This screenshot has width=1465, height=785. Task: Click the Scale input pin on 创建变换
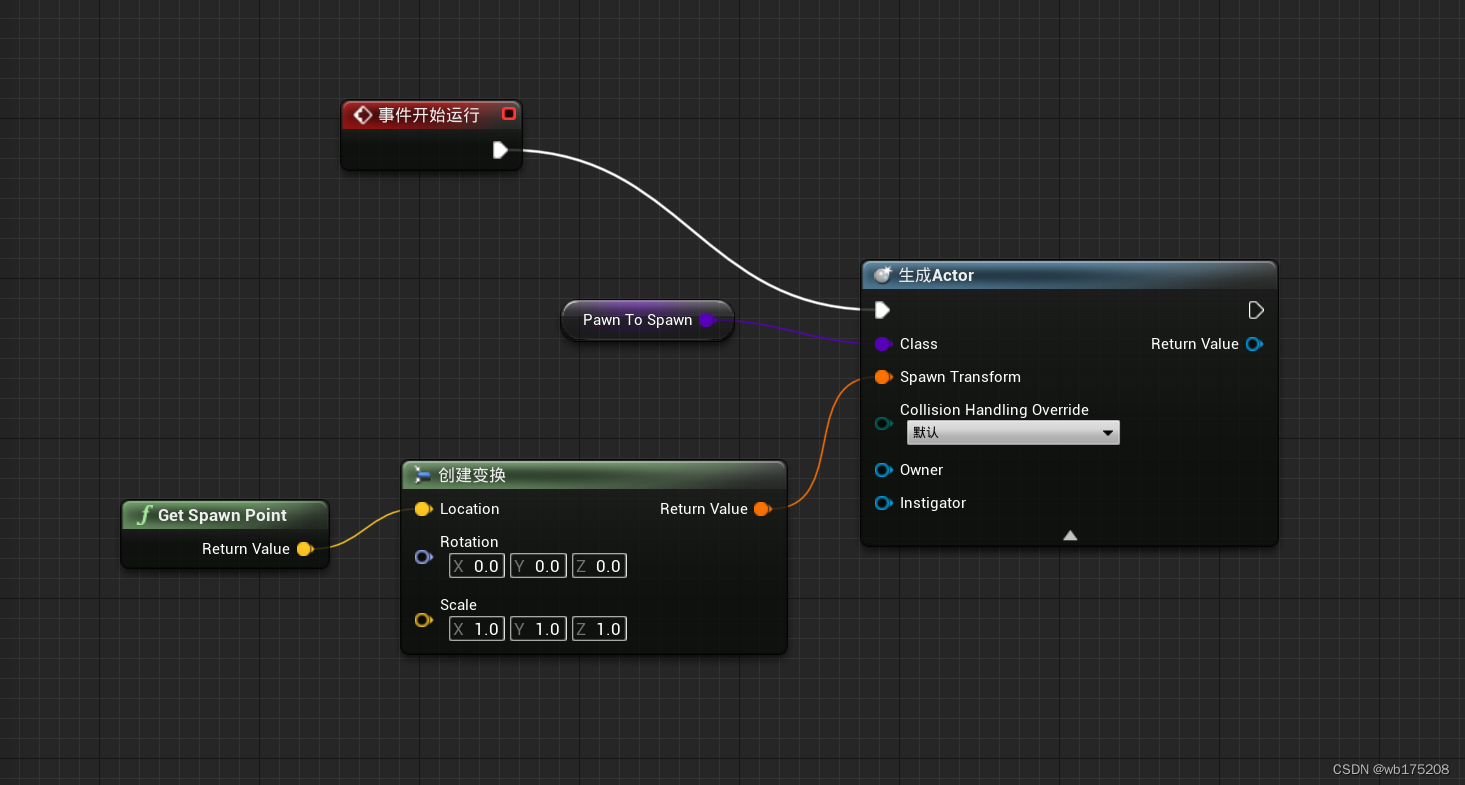pyautogui.click(x=423, y=620)
